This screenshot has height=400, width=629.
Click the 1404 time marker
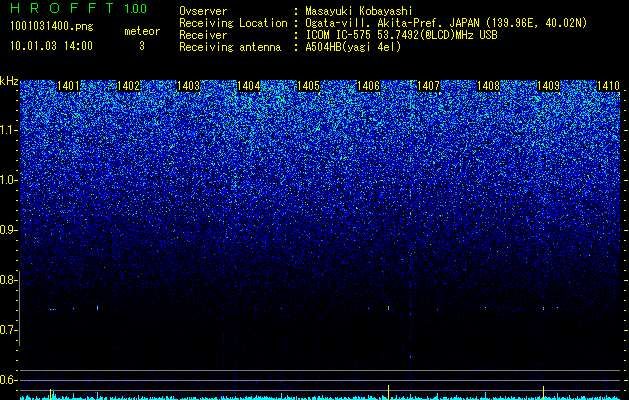click(x=248, y=86)
